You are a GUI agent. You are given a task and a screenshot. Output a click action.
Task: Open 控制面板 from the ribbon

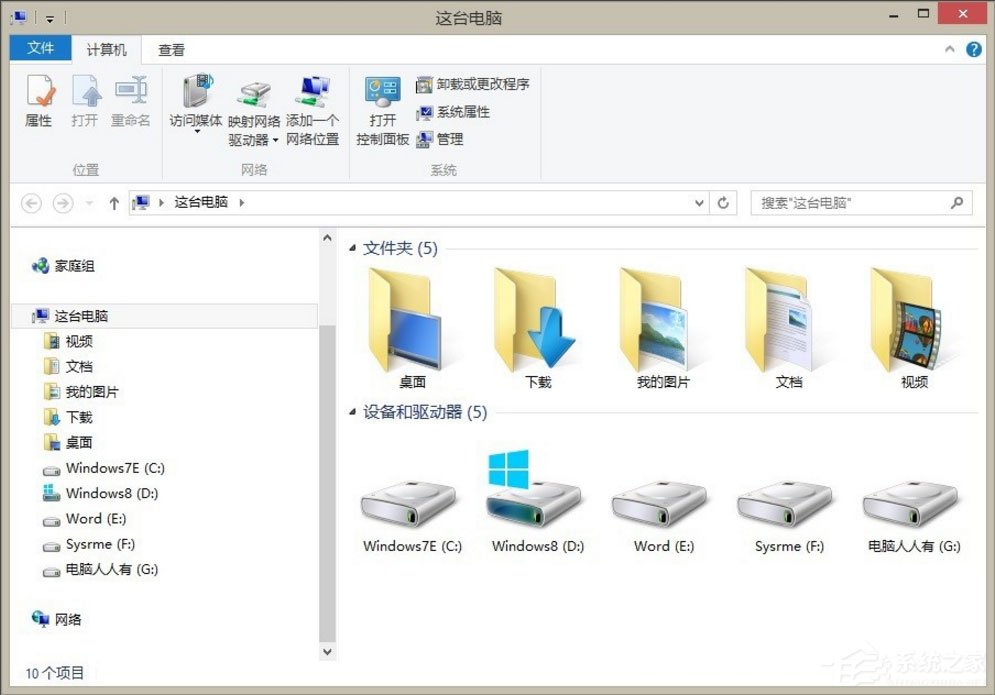click(x=383, y=105)
